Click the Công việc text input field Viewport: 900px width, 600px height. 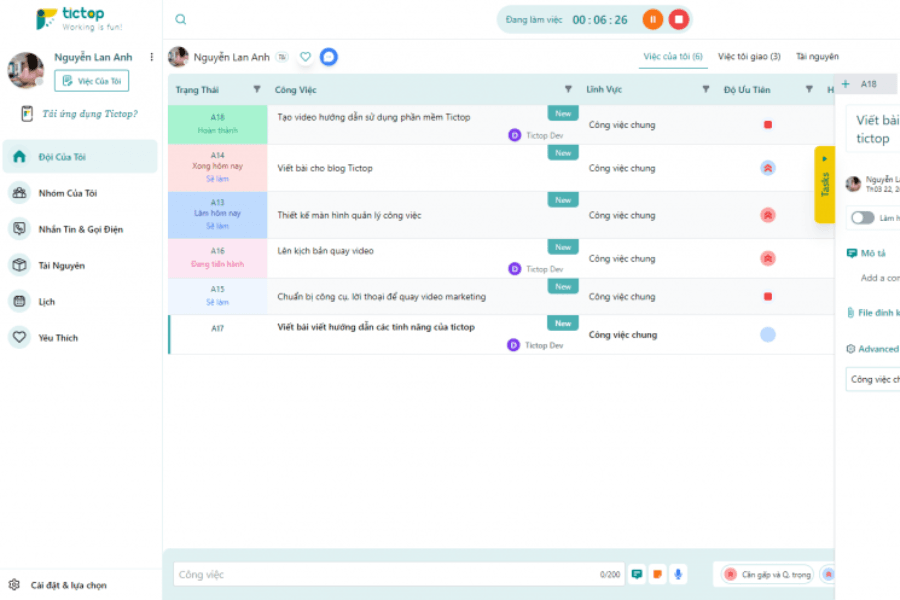[x=385, y=574]
